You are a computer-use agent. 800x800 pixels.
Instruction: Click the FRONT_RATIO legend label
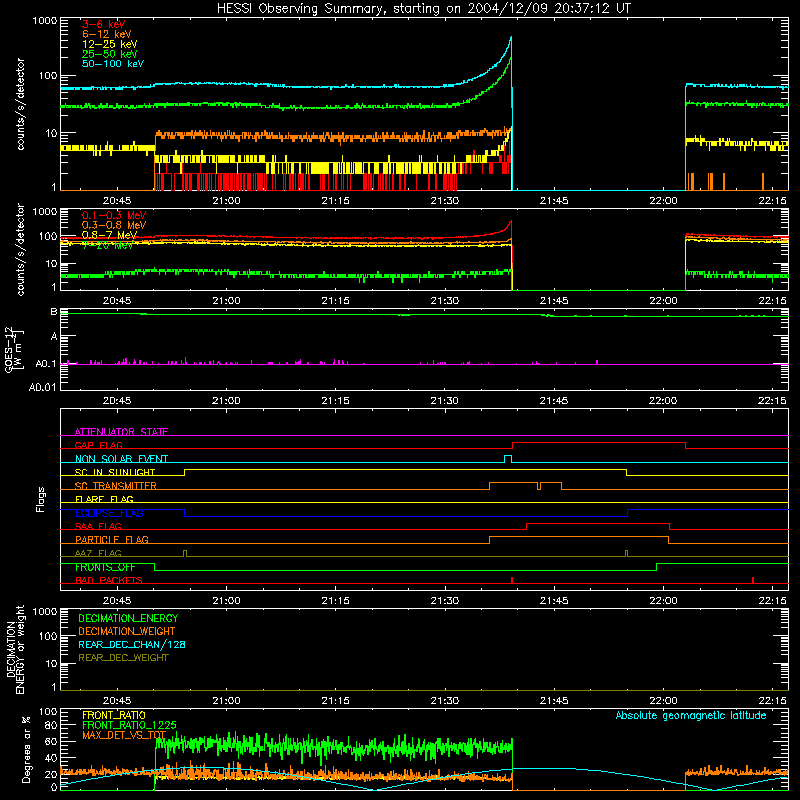[x=114, y=715]
